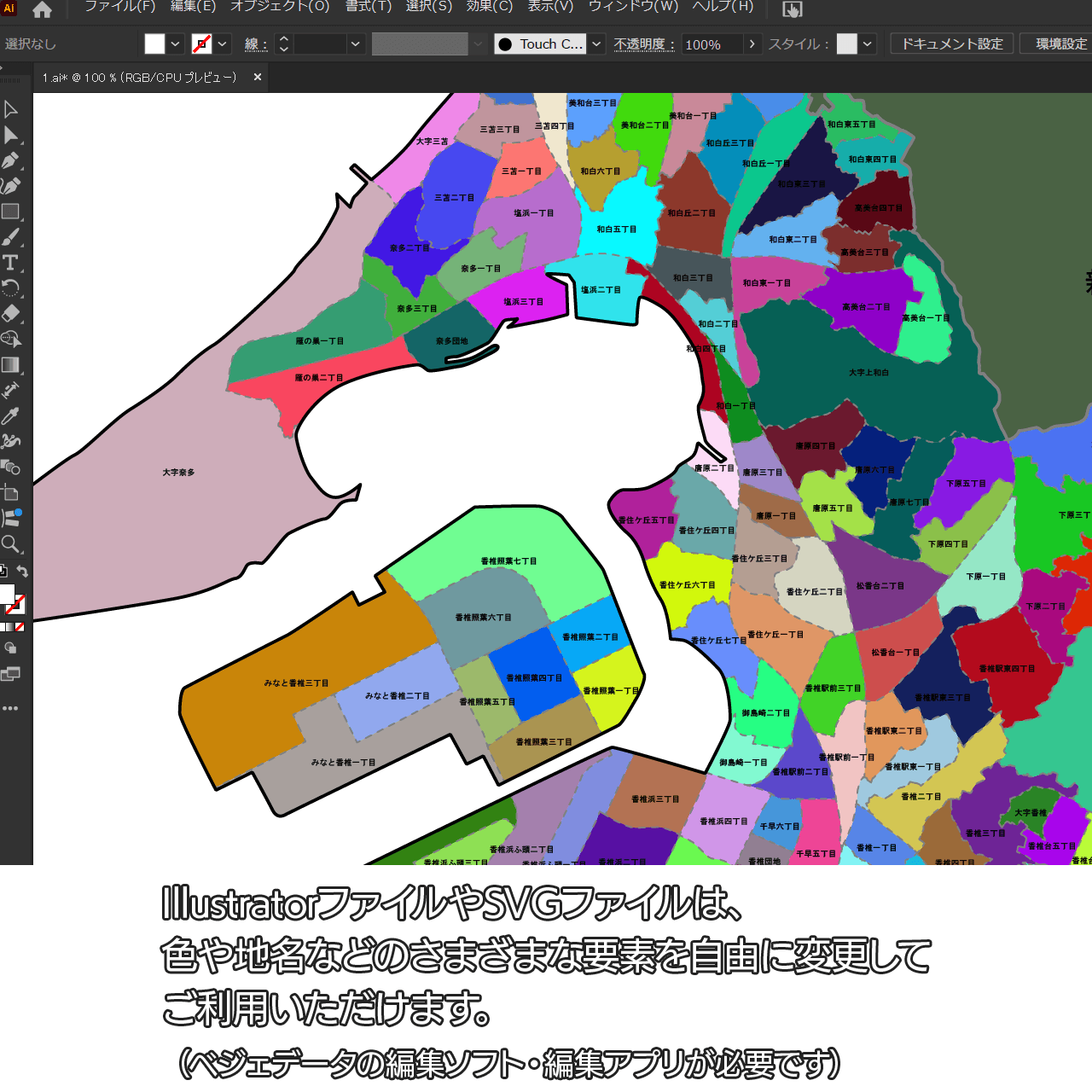1092x1092 pixels.
Task: Select the Type tool in toolbar
Action: click(10, 263)
